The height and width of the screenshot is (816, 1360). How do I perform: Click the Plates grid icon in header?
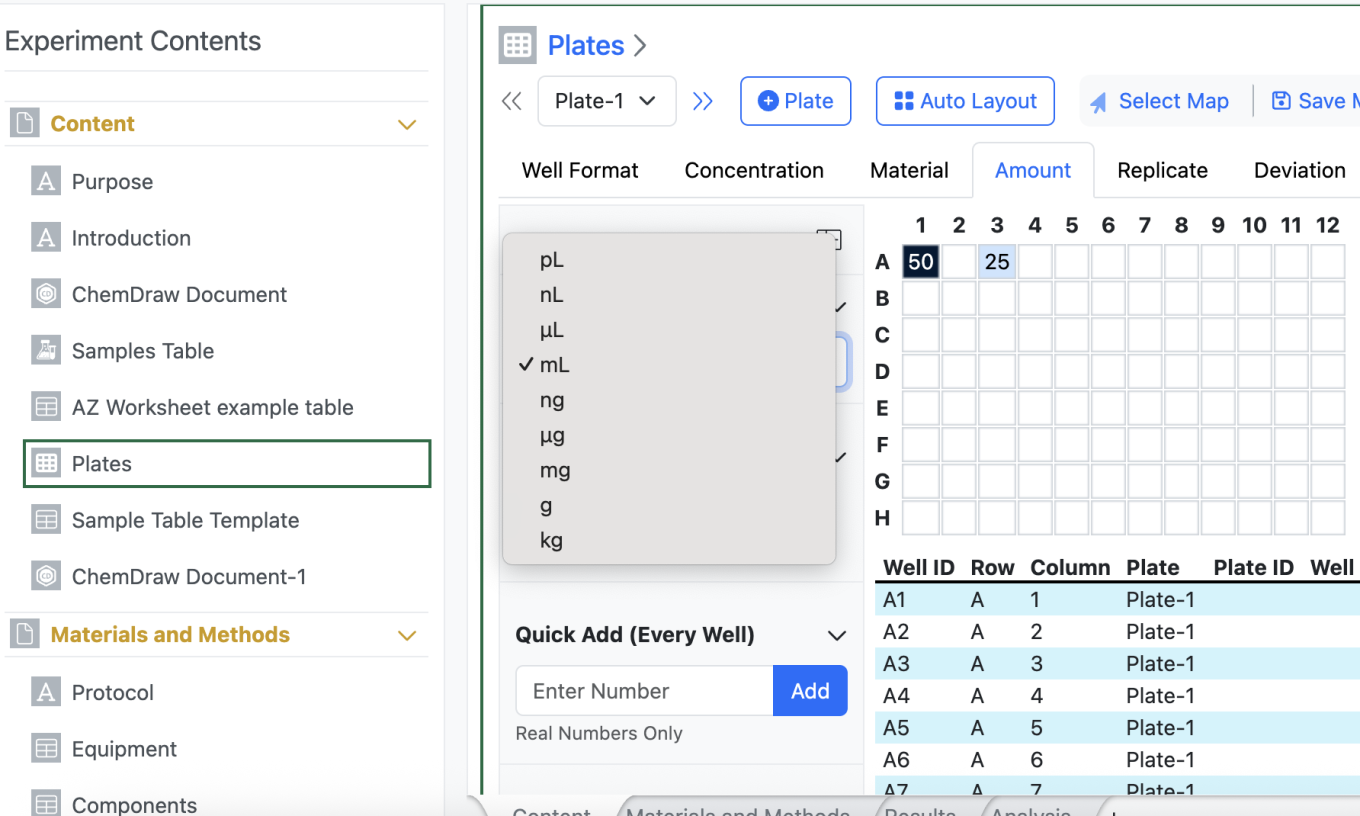tap(517, 45)
